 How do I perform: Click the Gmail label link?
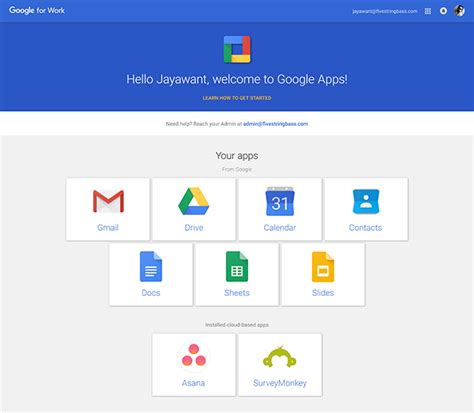[x=108, y=227]
